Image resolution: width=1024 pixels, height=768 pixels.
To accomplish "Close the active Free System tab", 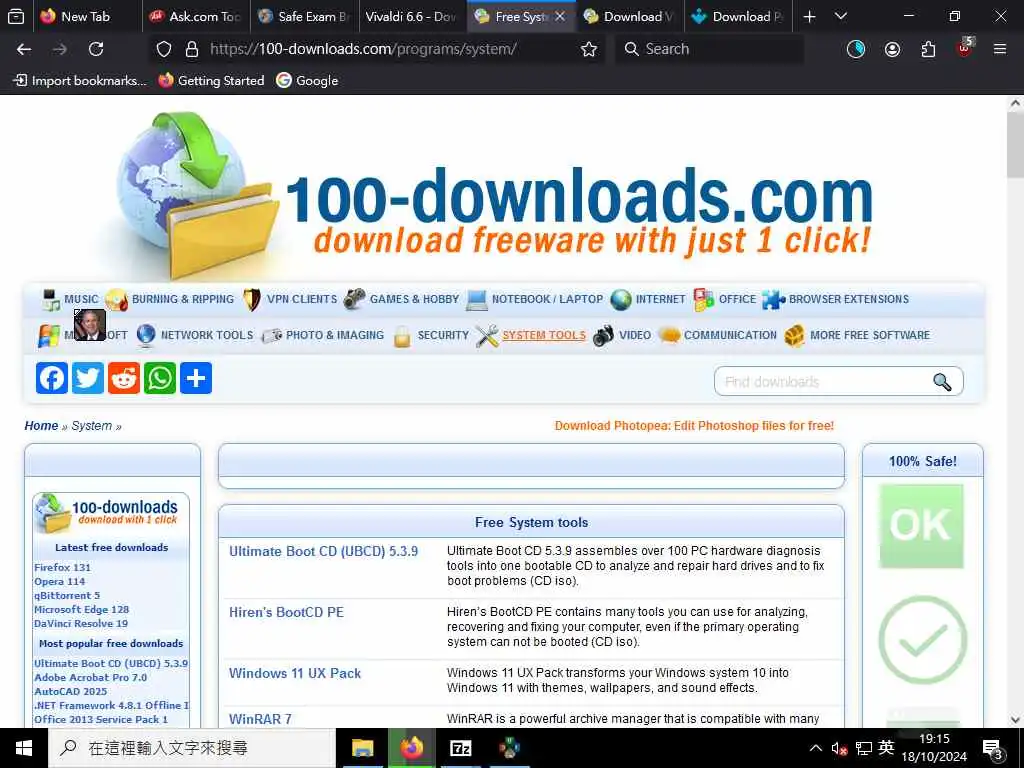I will click(560, 16).
